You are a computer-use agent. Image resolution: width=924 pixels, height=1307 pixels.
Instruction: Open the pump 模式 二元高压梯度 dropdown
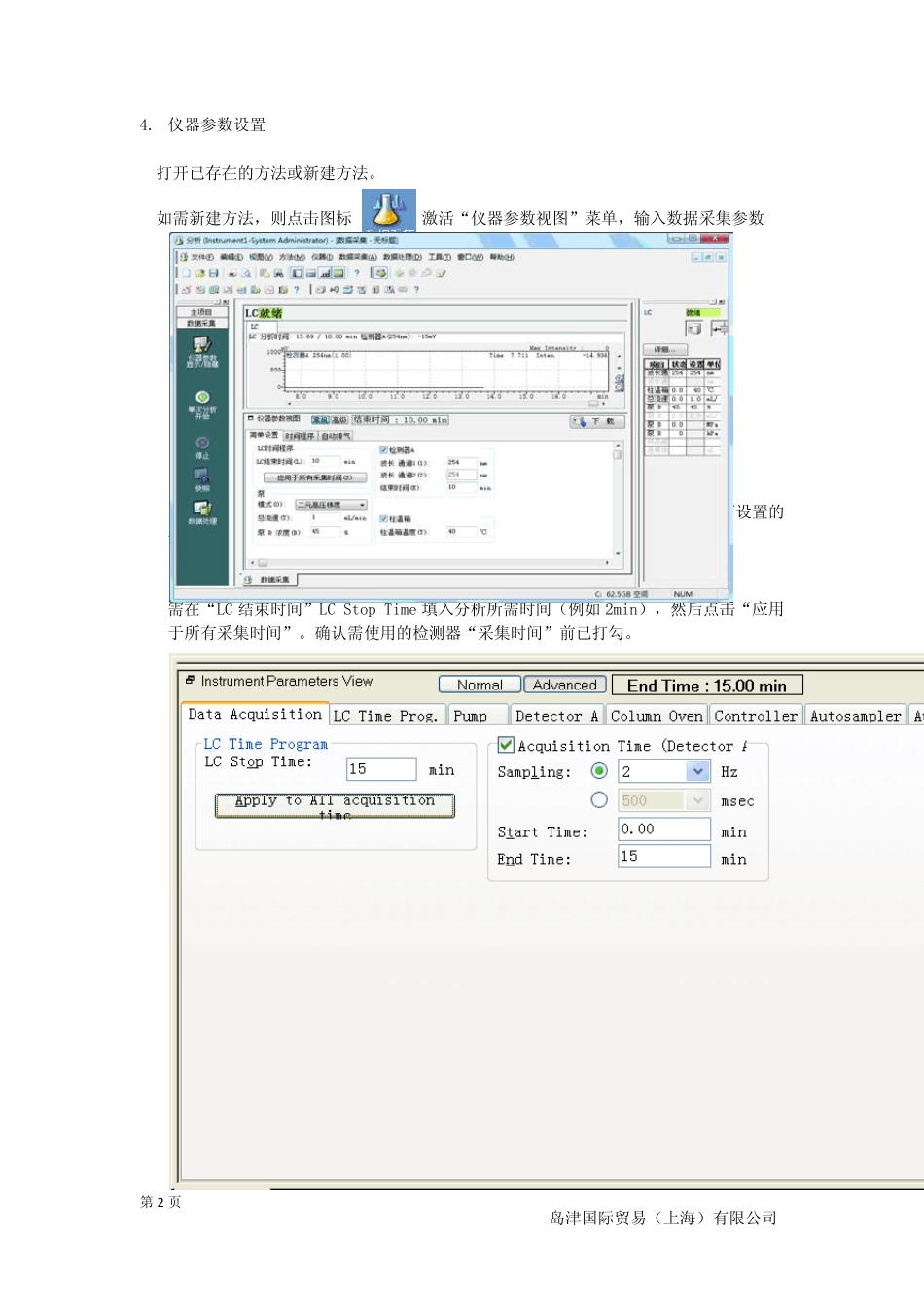(x=331, y=505)
